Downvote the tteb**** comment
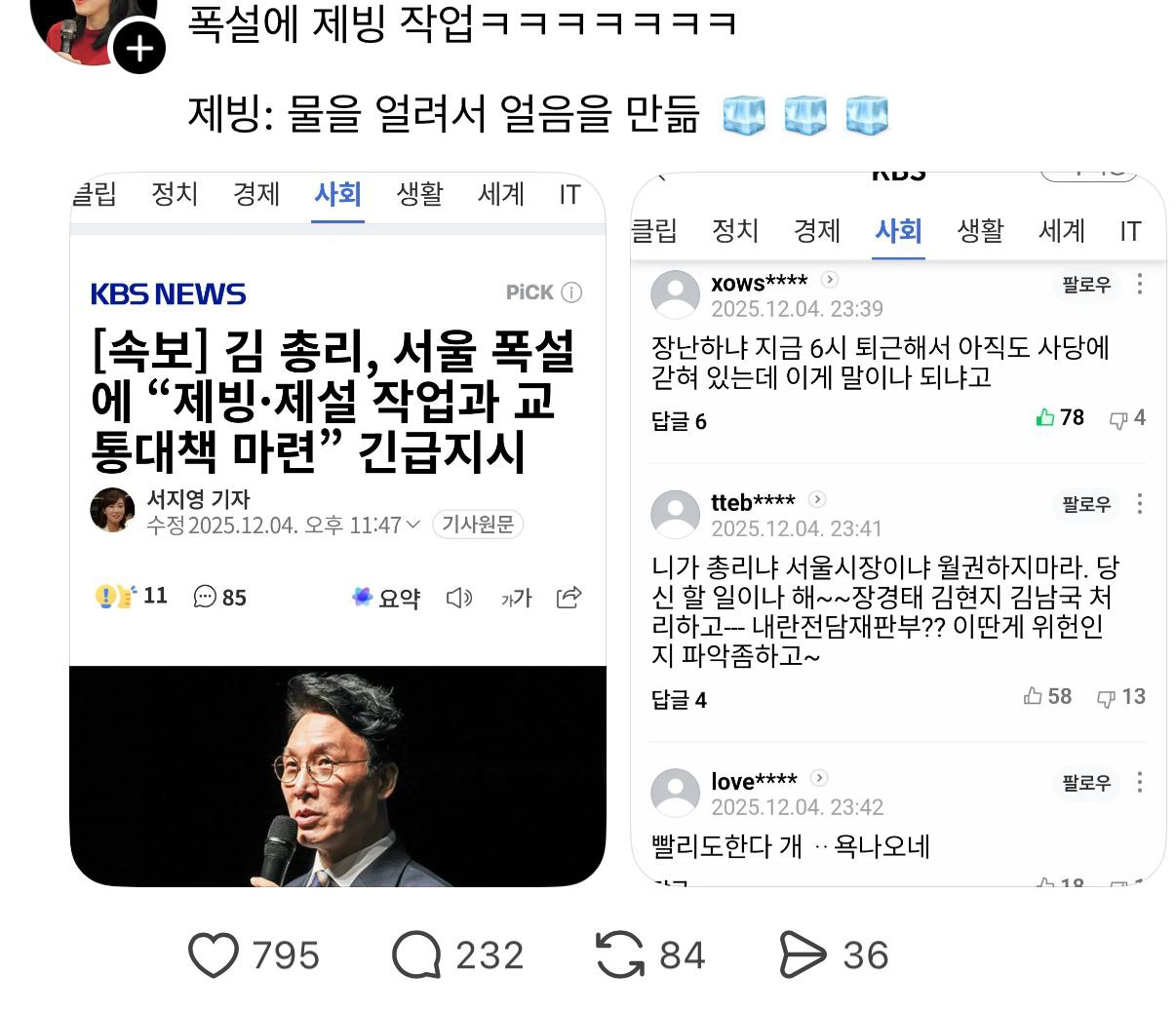The height and width of the screenshot is (1012, 1176). pyautogui.click(x=1120, y=697)
